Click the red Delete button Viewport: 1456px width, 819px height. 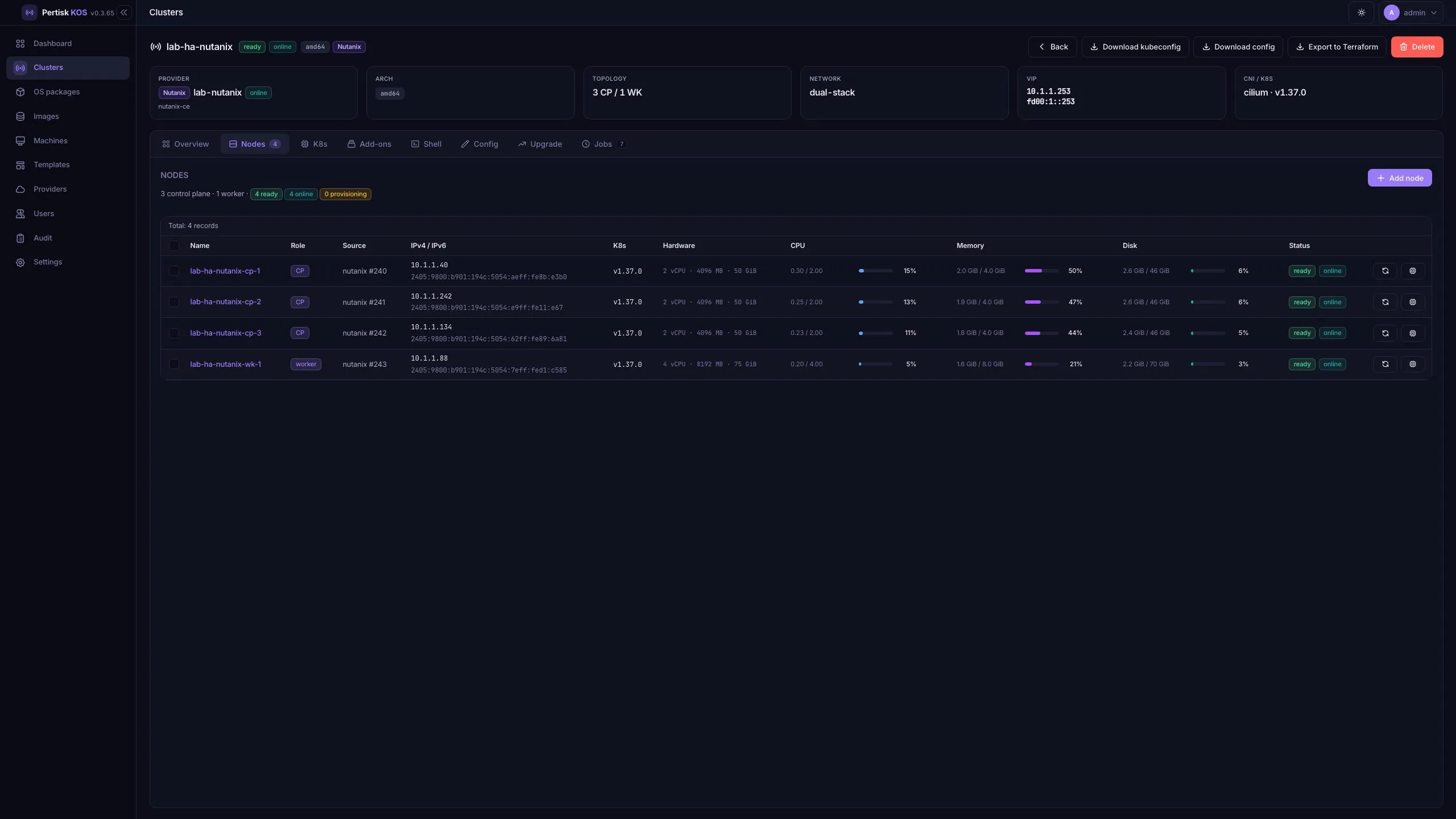pos(1417,47)
